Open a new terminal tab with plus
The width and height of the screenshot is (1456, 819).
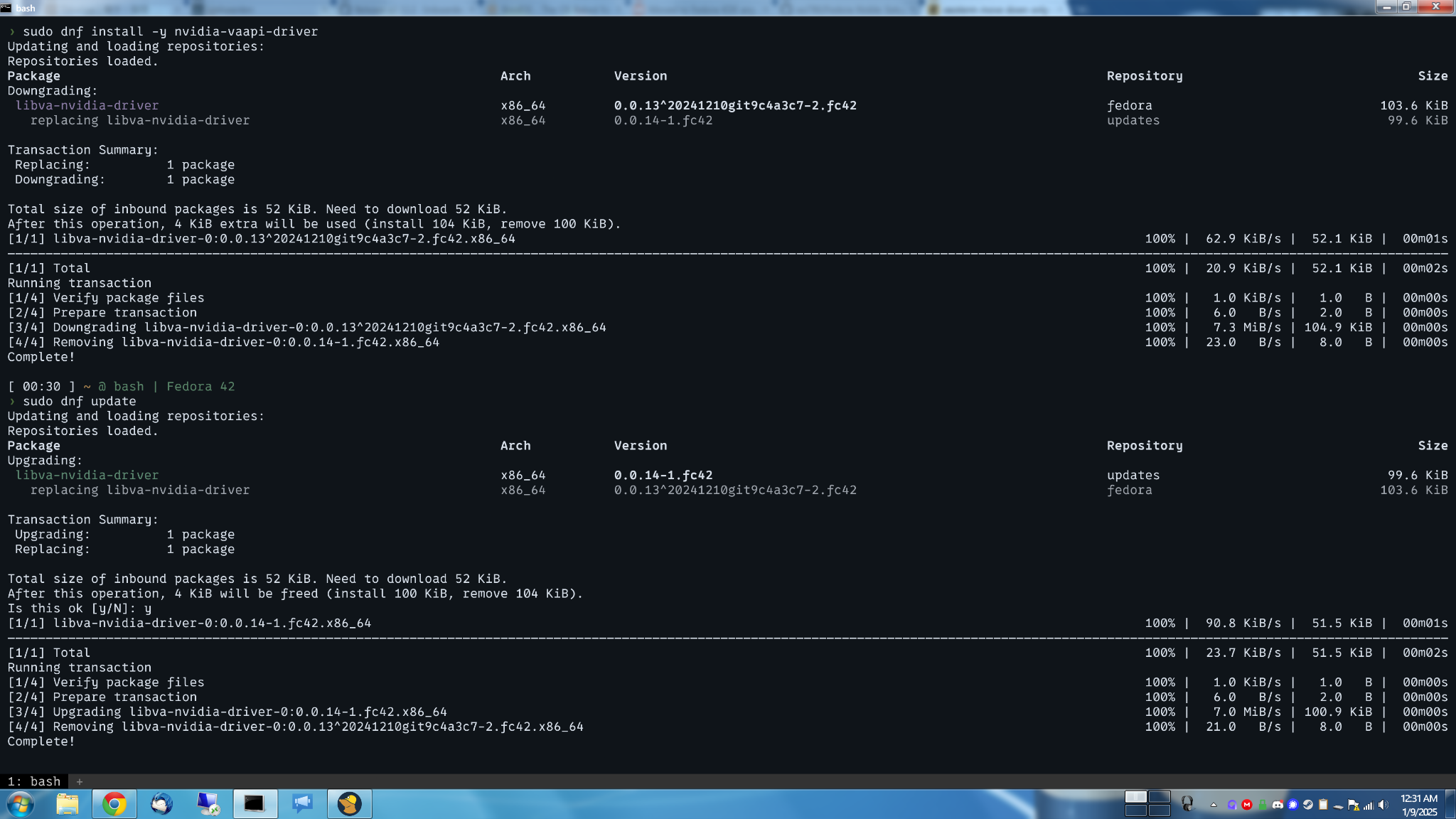coord(80,781)
